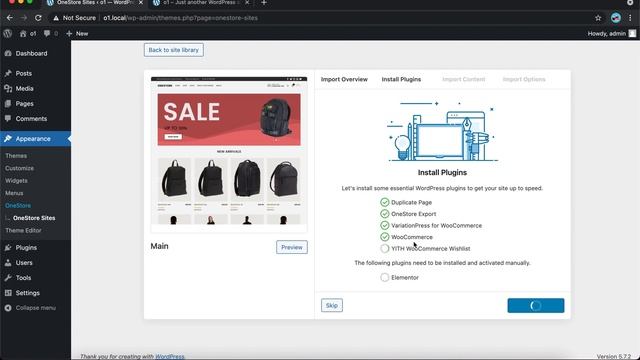Screen dimensions: 640x360
Task: Click the Appearance paintbrush icon
Action: pyautogui.click(x=8, y=139)
